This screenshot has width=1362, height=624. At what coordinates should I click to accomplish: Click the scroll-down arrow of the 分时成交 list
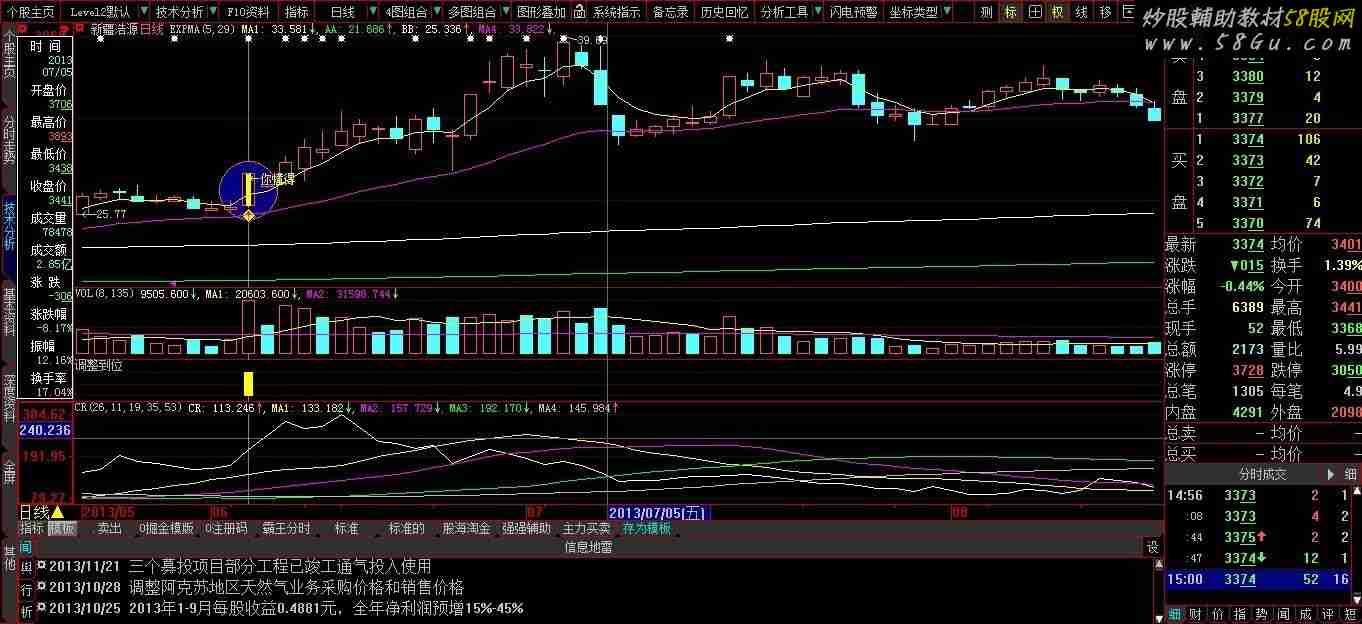(1356, 598)
